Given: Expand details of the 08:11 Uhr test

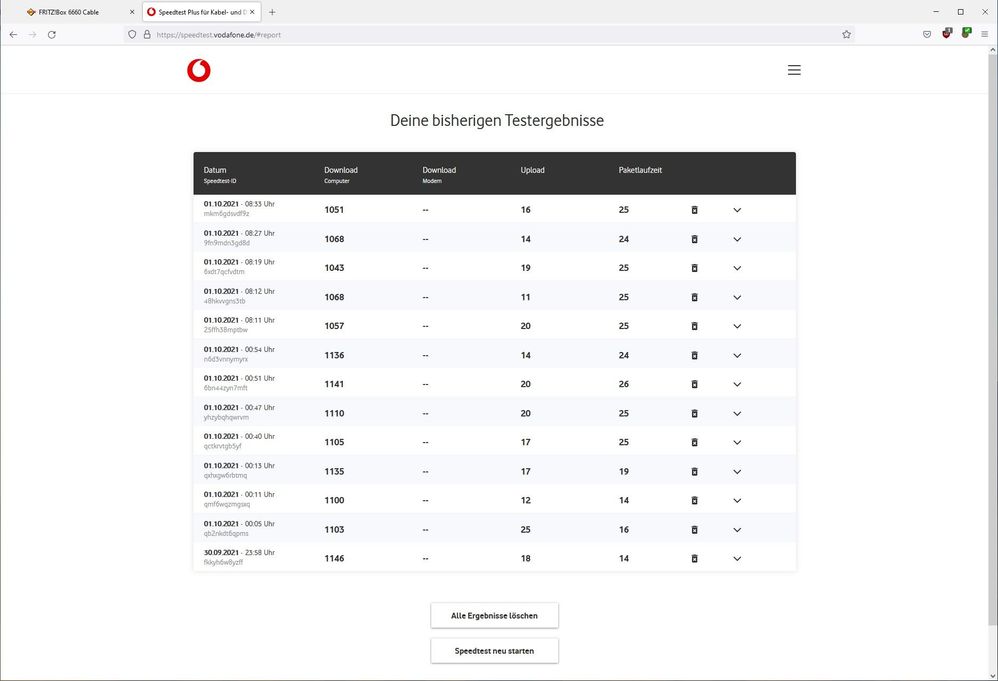Looking at the screenshot, I should pos(737,326).
